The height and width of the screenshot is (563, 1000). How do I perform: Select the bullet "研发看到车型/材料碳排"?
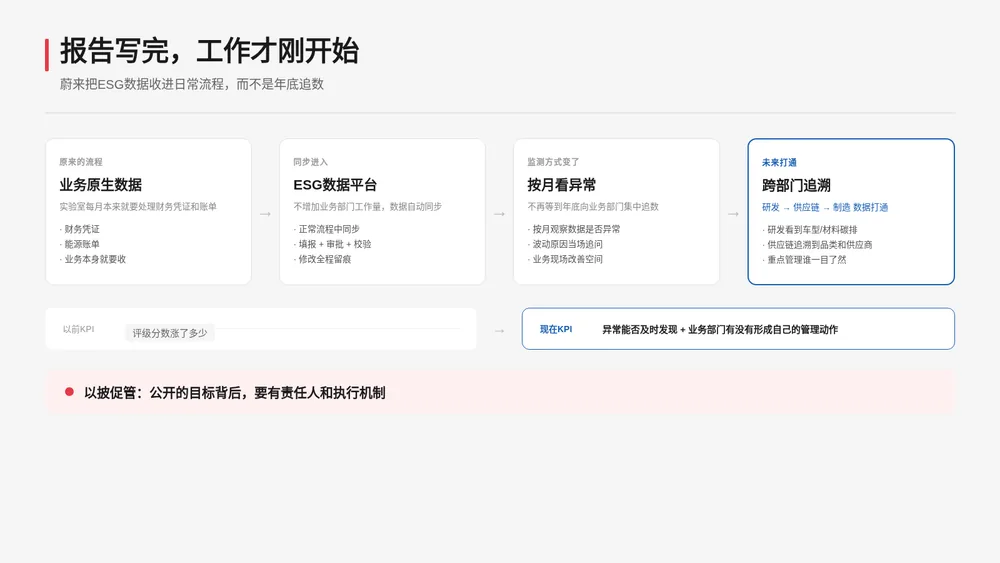[x=812, y=230]
